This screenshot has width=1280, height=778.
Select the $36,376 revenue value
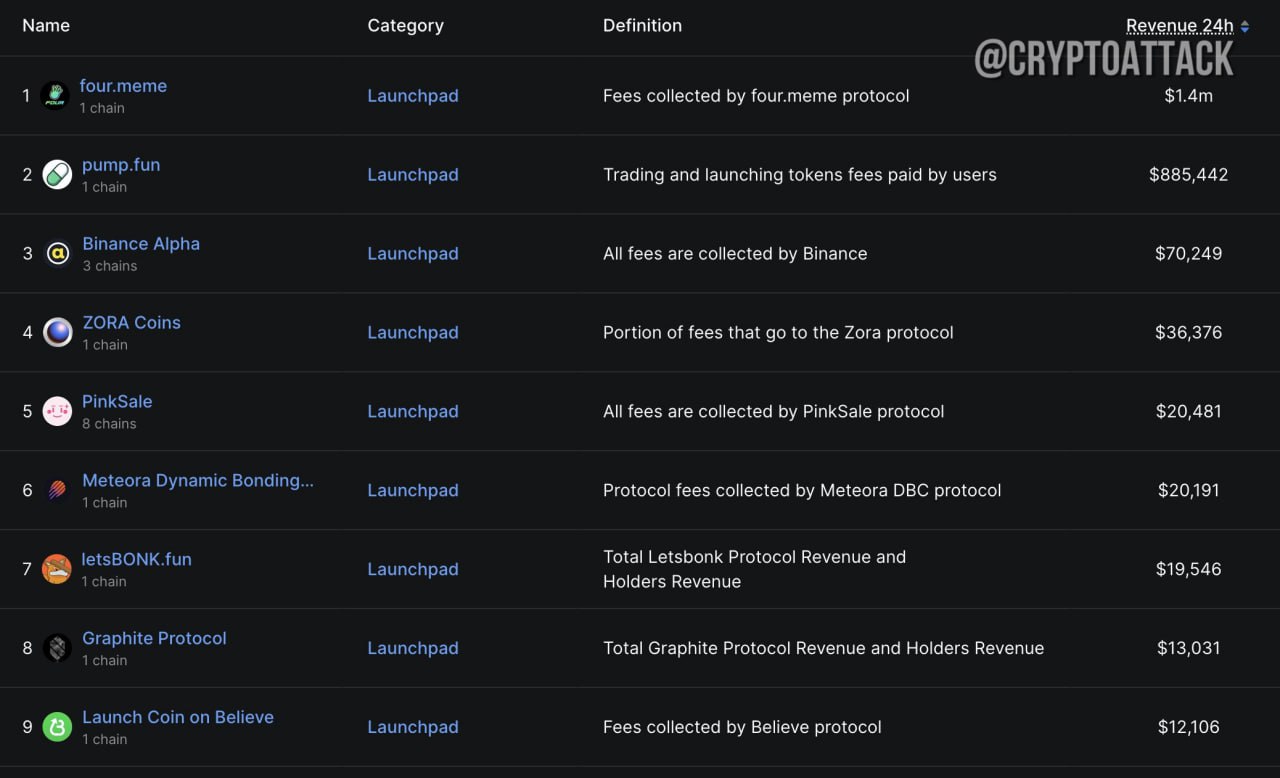pyautogui.click(x=1189, y=333)
